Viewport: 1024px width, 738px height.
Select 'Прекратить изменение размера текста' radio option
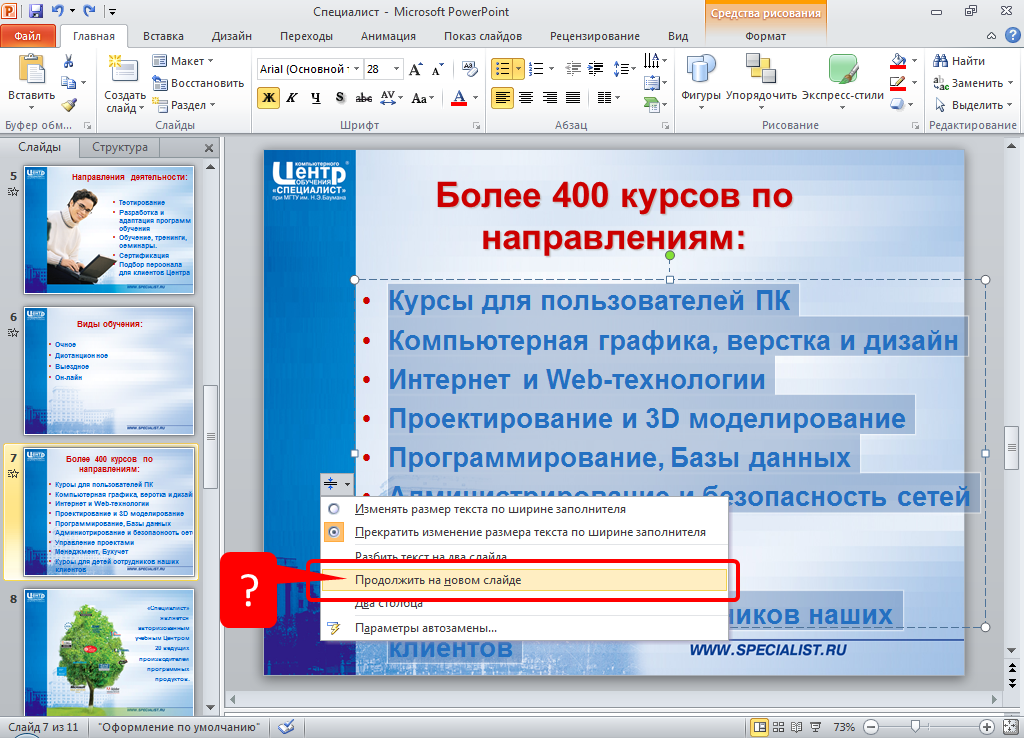530,533
